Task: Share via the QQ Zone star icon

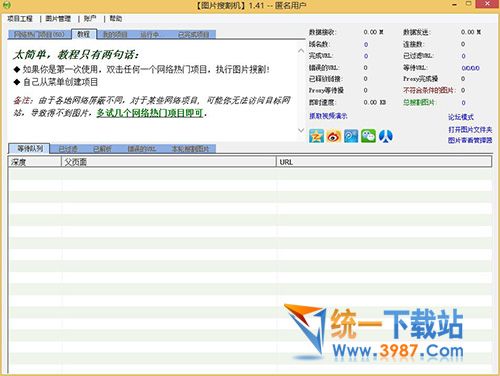Action: [x=316, y=136]
